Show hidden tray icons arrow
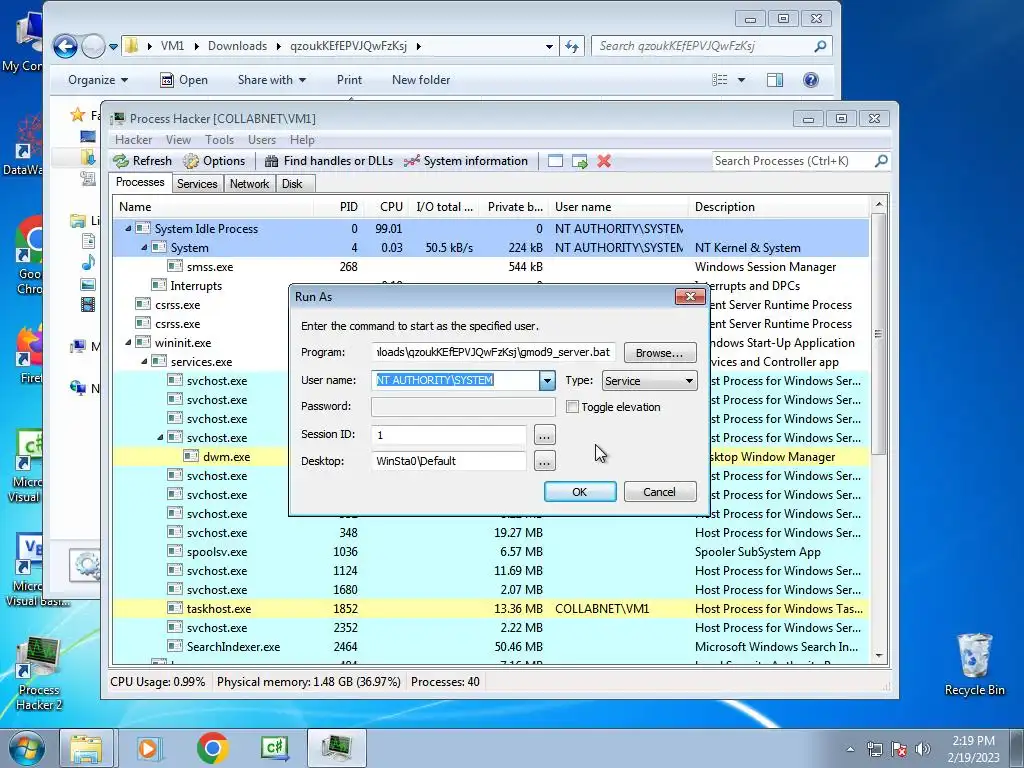The height and width of the screenshot is (768, 1024). pyautogui.click(x=850, y=750)
